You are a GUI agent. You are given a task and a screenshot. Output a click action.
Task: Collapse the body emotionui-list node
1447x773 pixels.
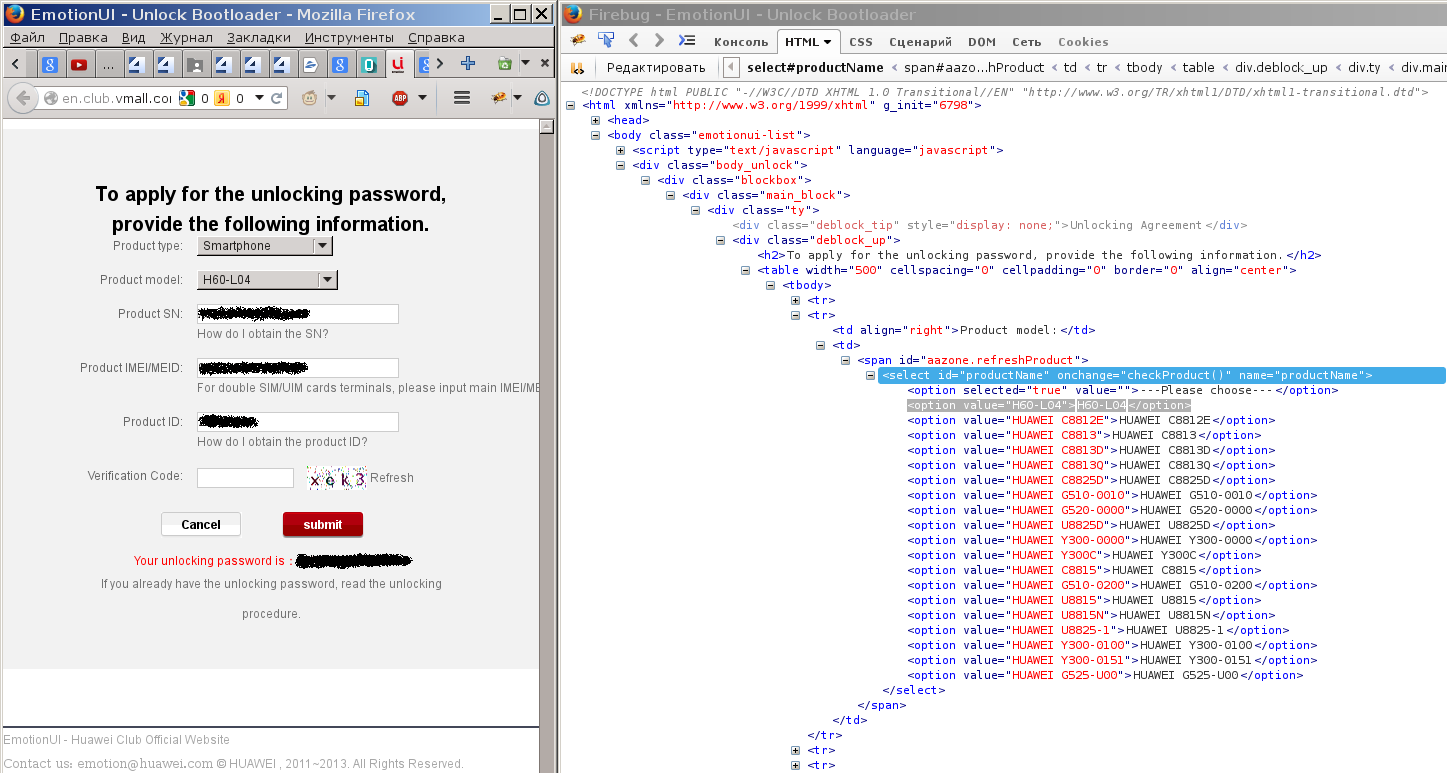click(x=595, y=135)
